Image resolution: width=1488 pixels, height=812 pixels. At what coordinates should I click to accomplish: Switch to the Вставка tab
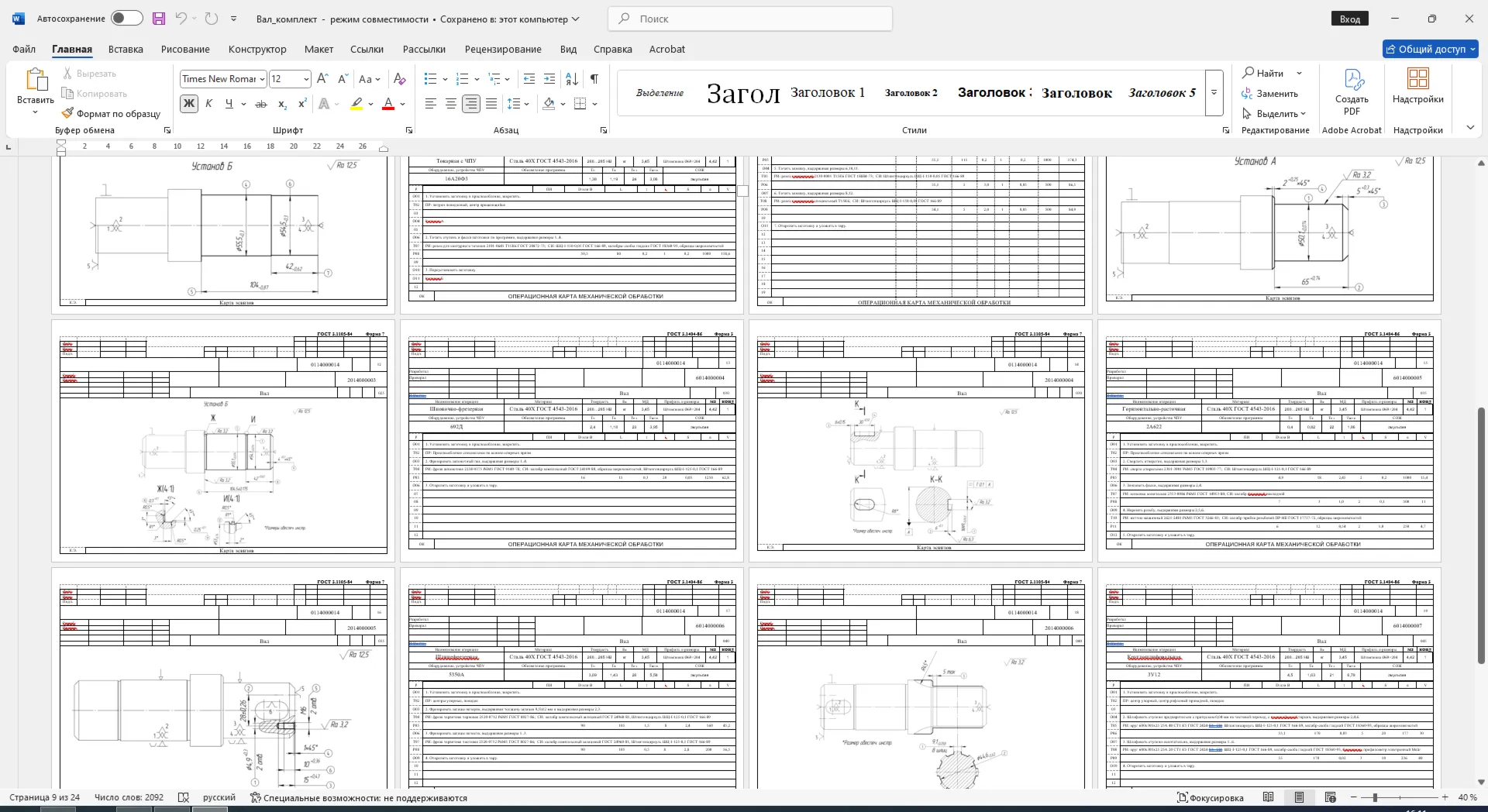tap(126, 49)
